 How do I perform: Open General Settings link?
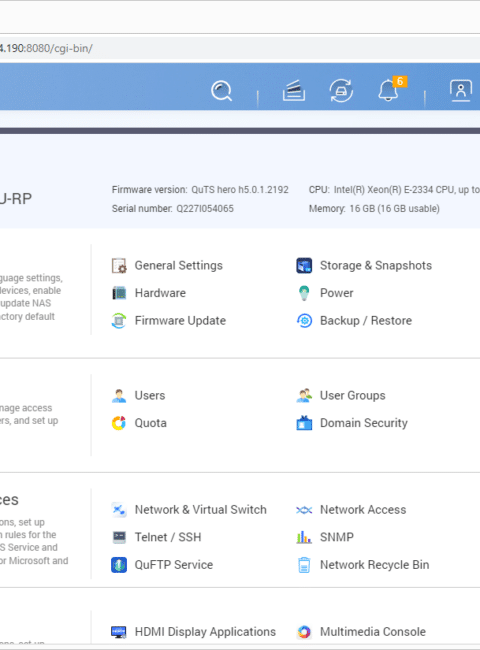pos(179,266)
